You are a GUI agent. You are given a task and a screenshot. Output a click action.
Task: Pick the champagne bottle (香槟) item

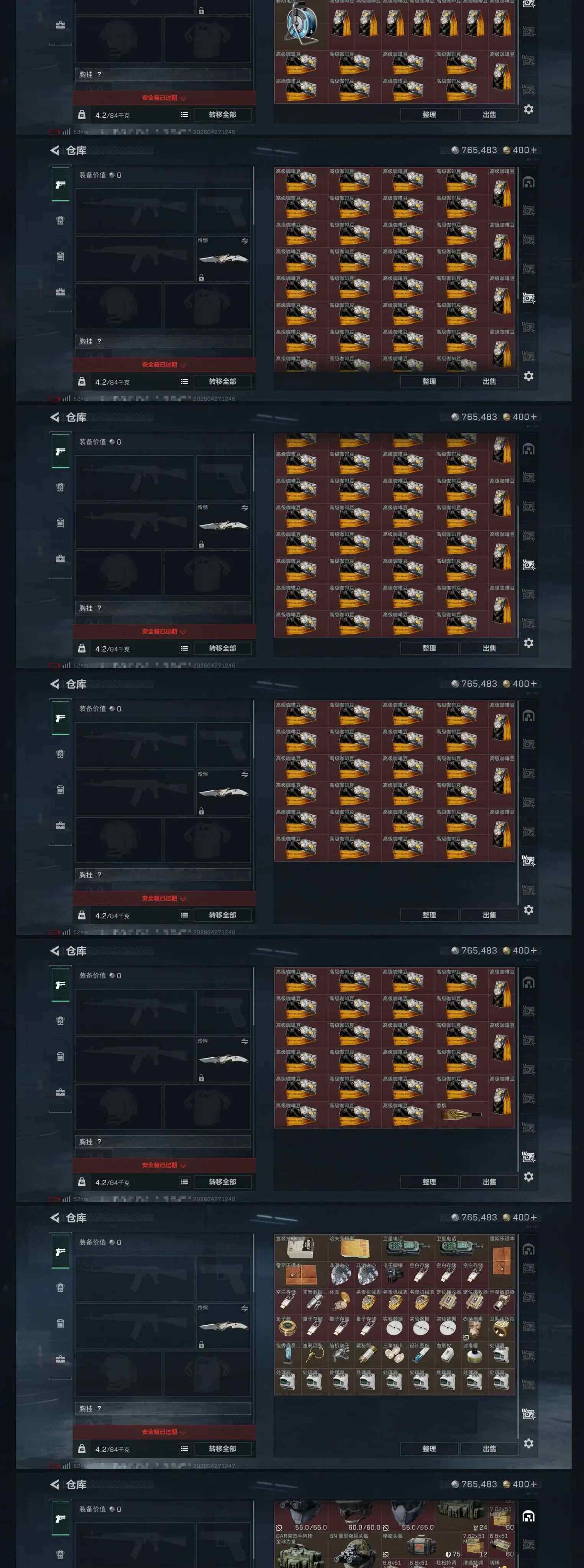[x=462, y=1114]
